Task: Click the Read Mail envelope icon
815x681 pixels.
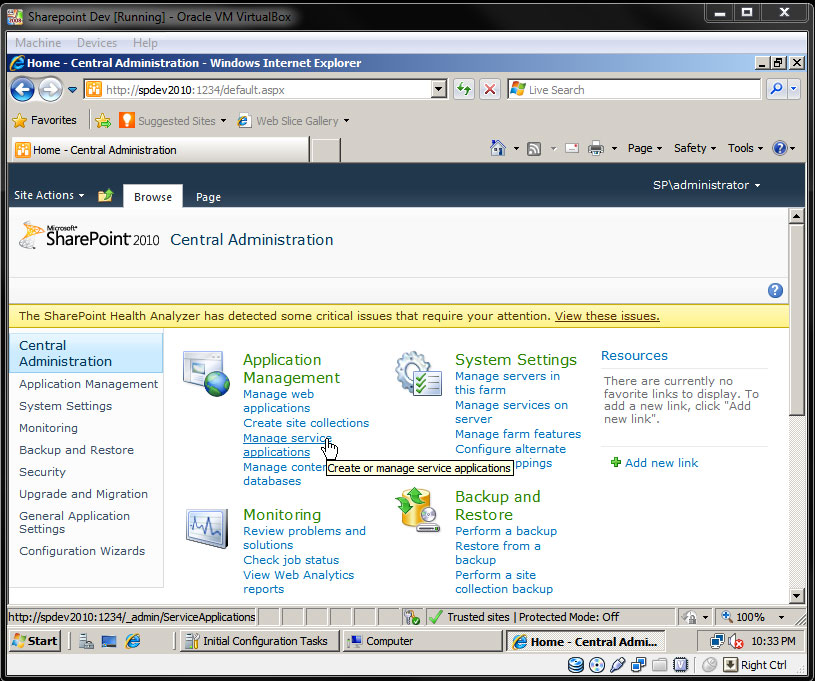Action: [x=572, y=149]
